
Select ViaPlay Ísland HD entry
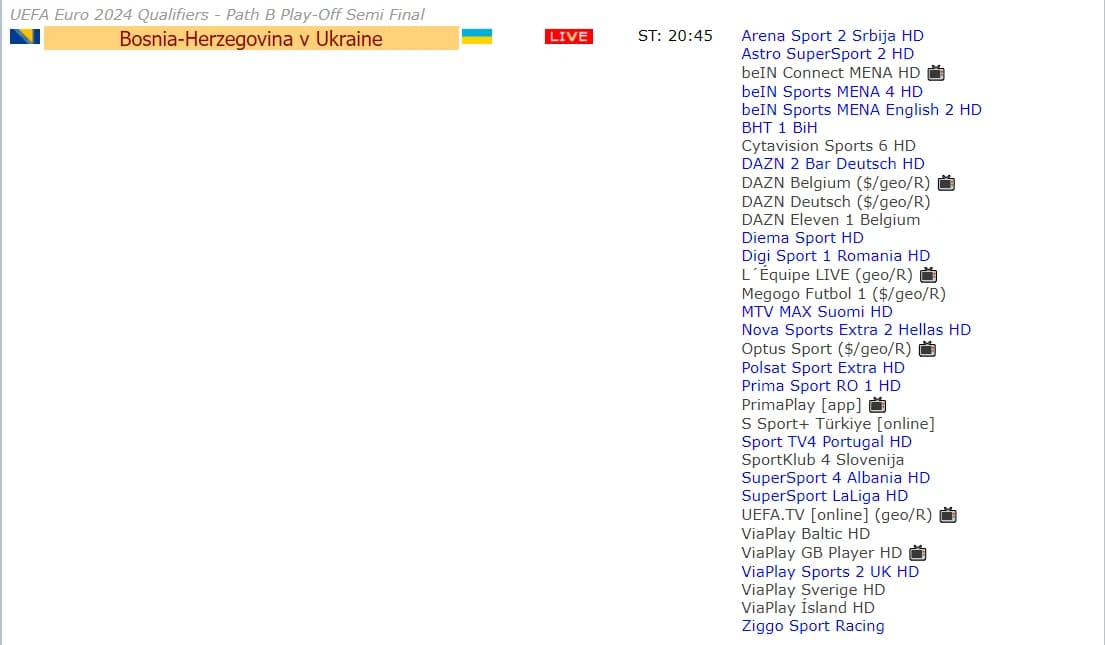pos(808,608)
